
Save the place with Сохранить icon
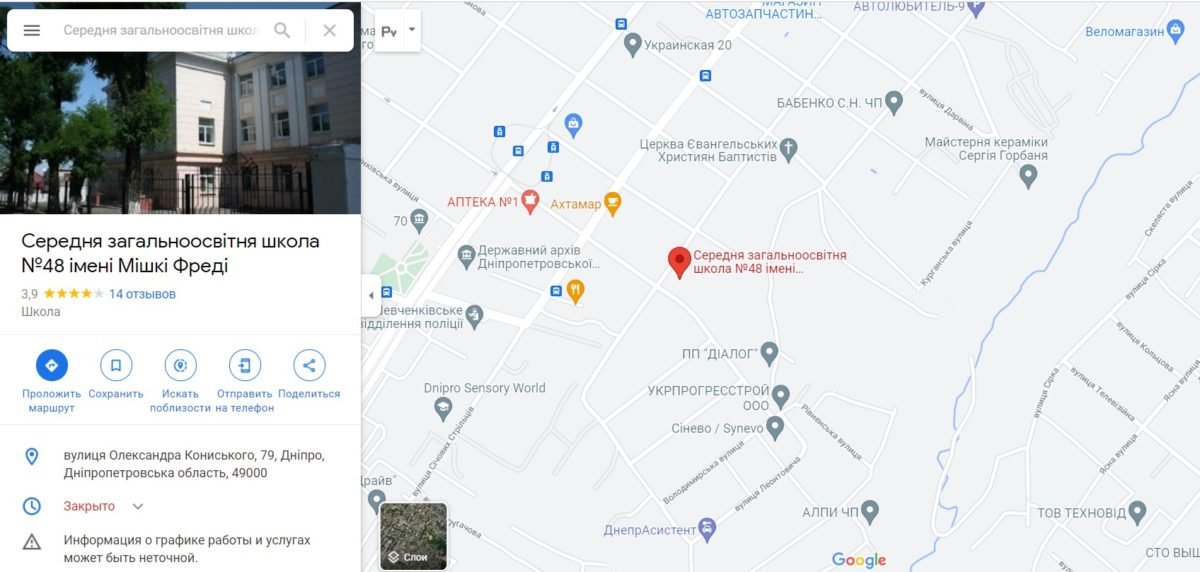tap(116, 365)
